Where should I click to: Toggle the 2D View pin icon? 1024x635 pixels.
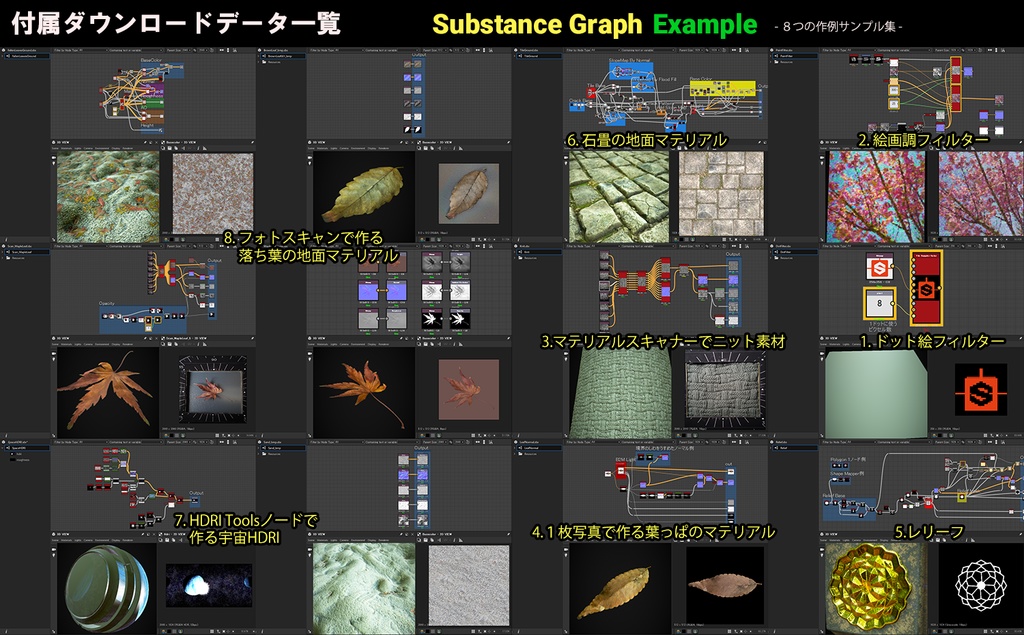pos(252,142)
